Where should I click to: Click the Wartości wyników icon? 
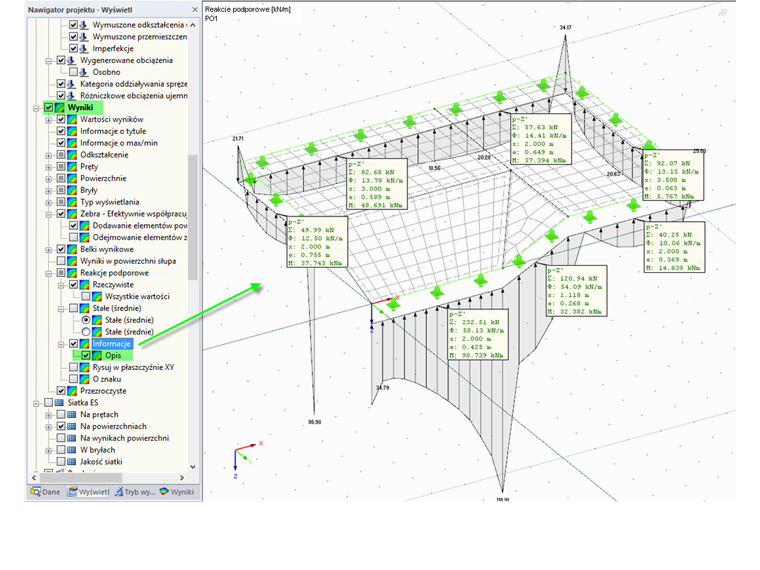pos(72,119)
